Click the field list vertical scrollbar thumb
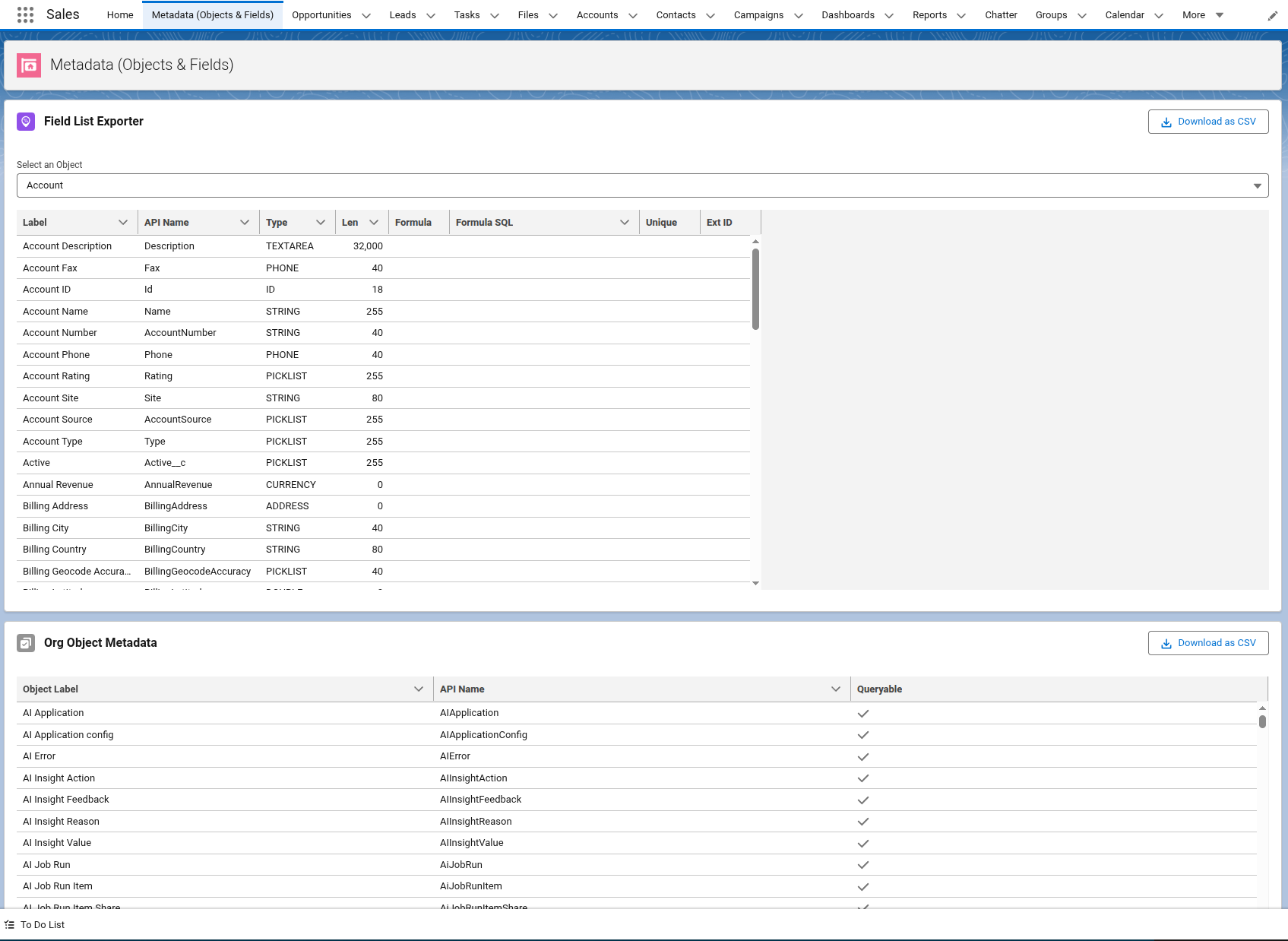Image resolution: width=1288 pixels, height=941 pixels. click(x=755, y=289)
